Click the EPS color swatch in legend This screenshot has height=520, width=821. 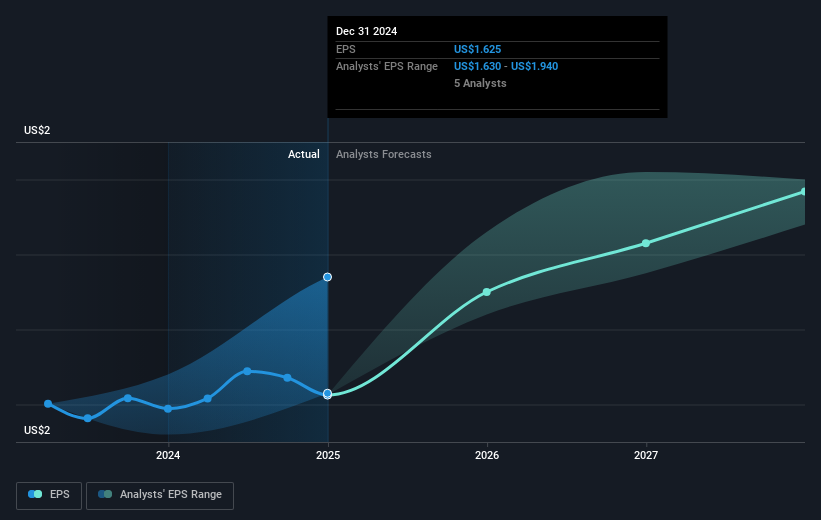(35, 494)
